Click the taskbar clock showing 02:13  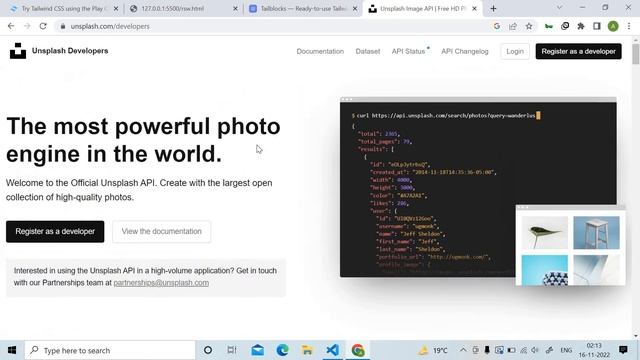pyautogui.click(x=594, y=350)
